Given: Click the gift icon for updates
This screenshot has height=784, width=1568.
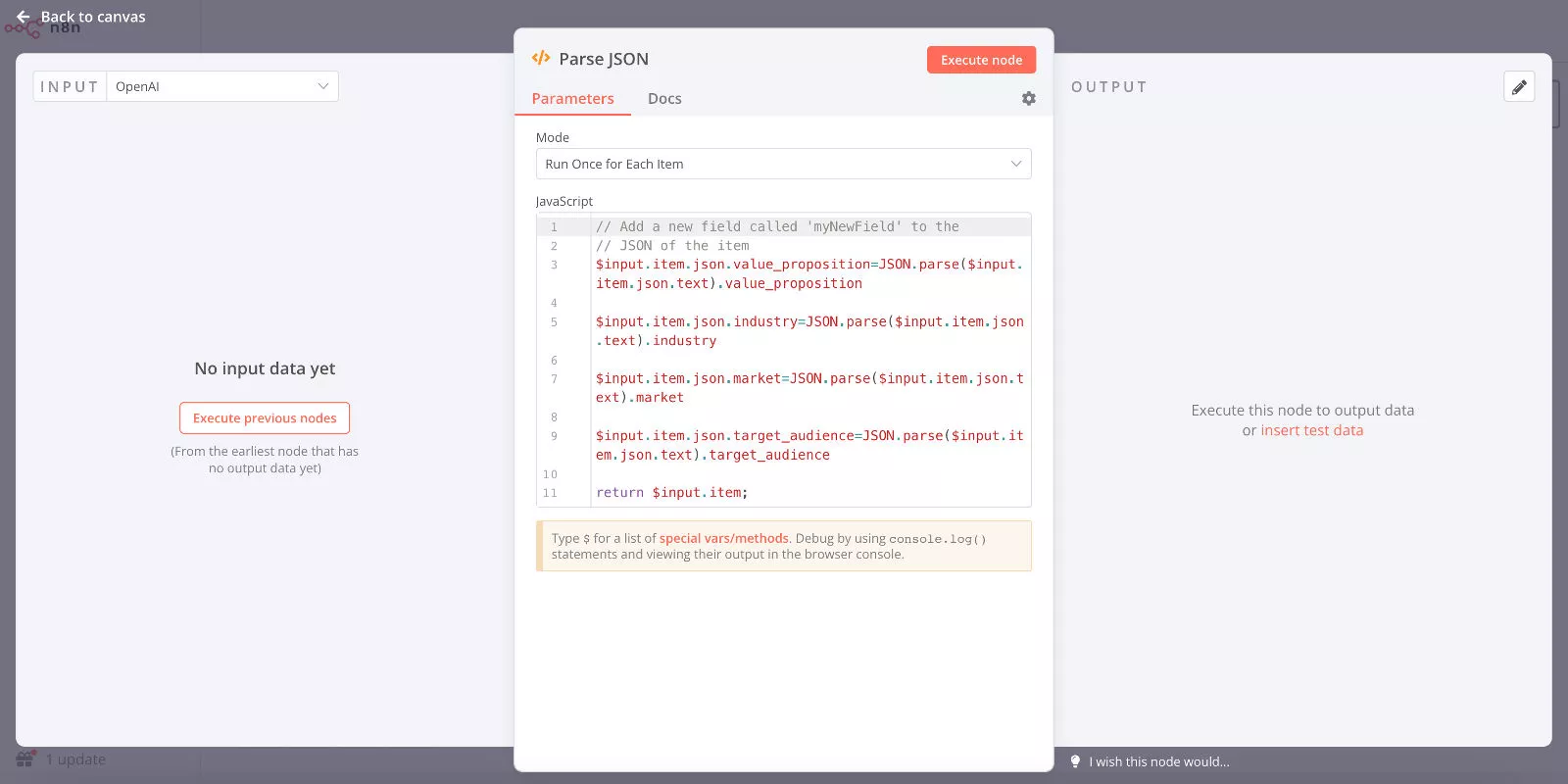Looking at the screenshot, I should click(x=25, y=759).
